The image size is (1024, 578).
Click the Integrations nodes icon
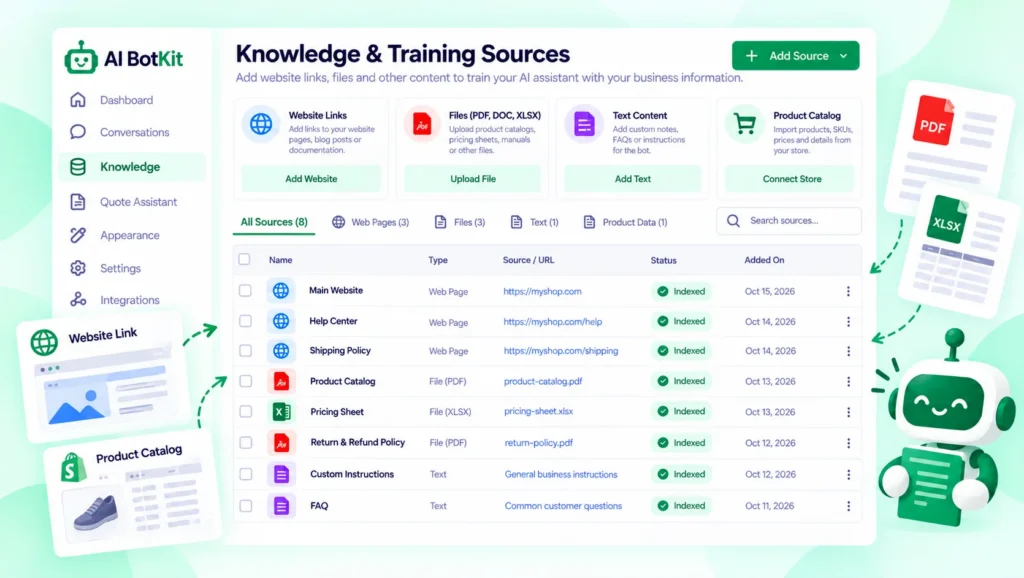point(78,300)
